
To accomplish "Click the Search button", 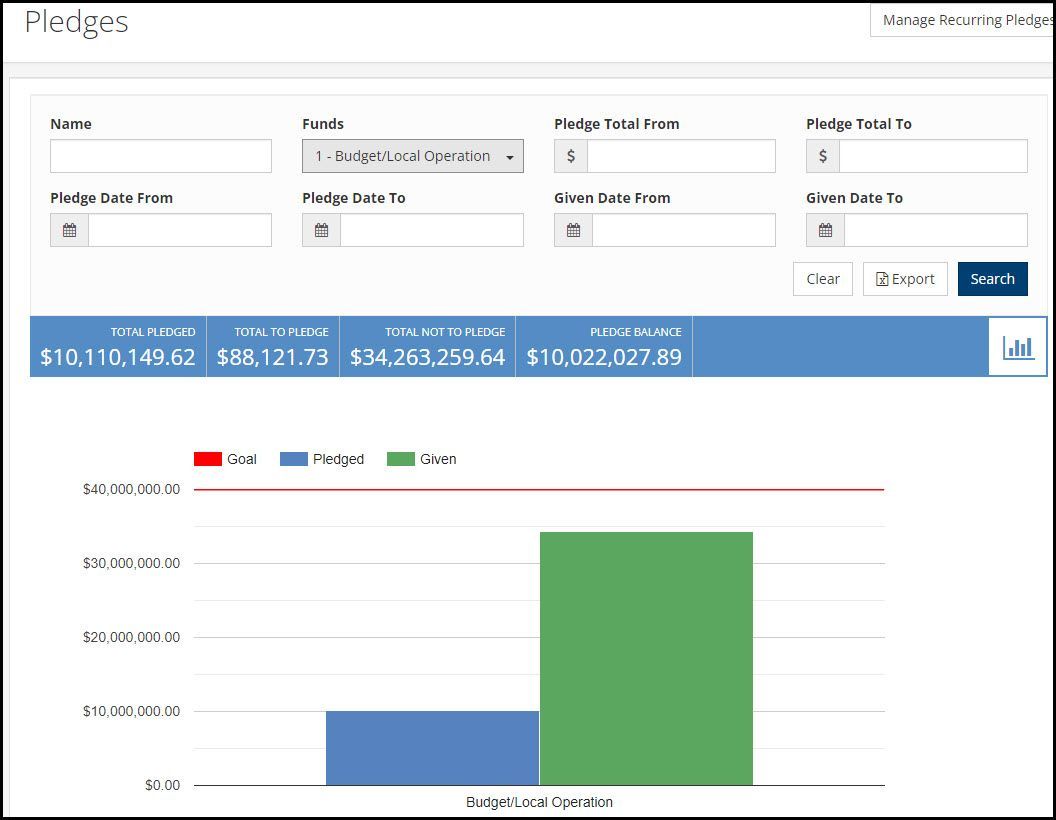I will (x=992, y=279).
